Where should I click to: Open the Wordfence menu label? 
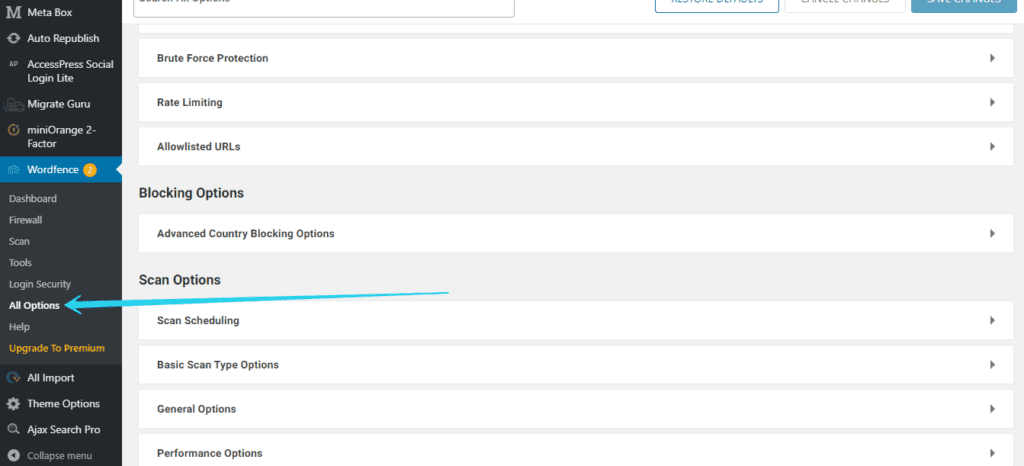click(x=53, y=170)
